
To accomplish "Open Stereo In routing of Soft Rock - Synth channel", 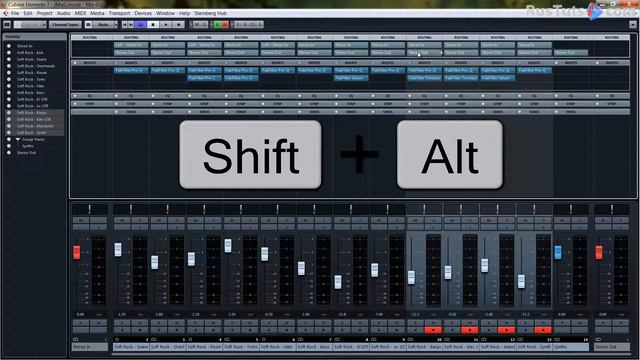I will click(534, 45).
